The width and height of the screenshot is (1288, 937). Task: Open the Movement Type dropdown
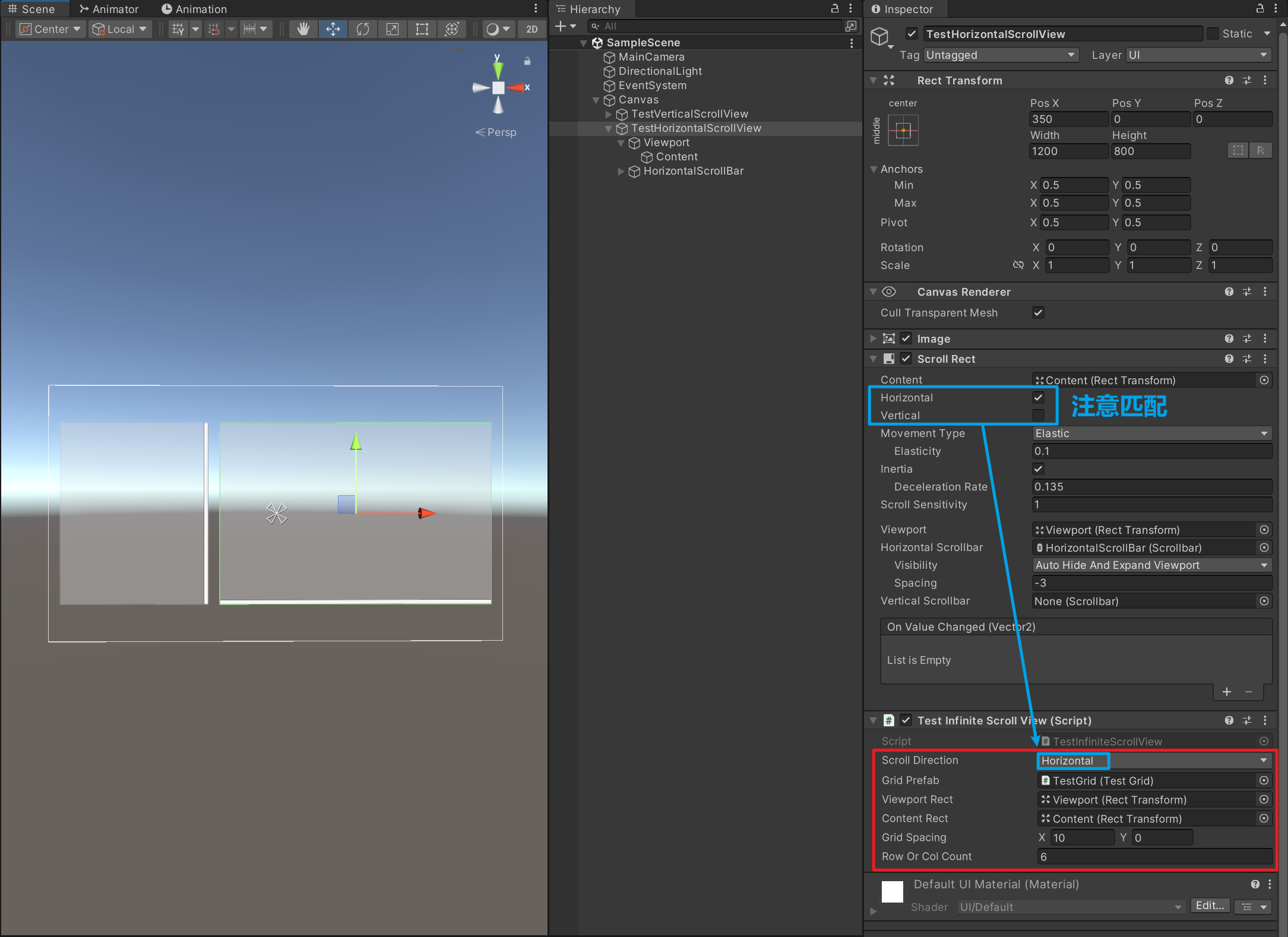[x=1151, y=433]
